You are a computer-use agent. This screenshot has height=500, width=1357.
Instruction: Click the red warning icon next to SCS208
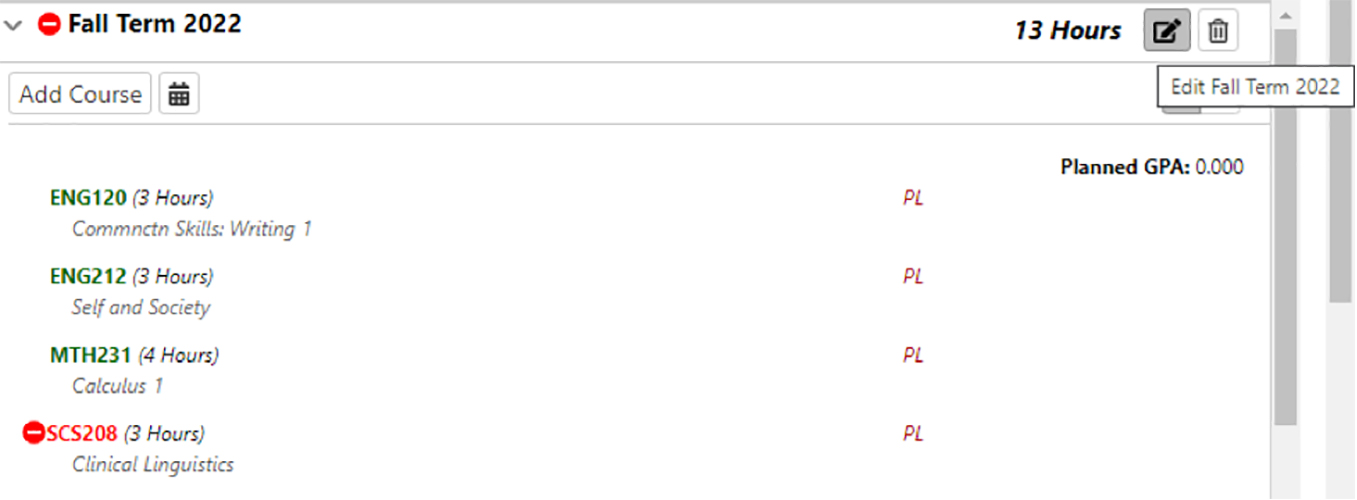[33, 433]
